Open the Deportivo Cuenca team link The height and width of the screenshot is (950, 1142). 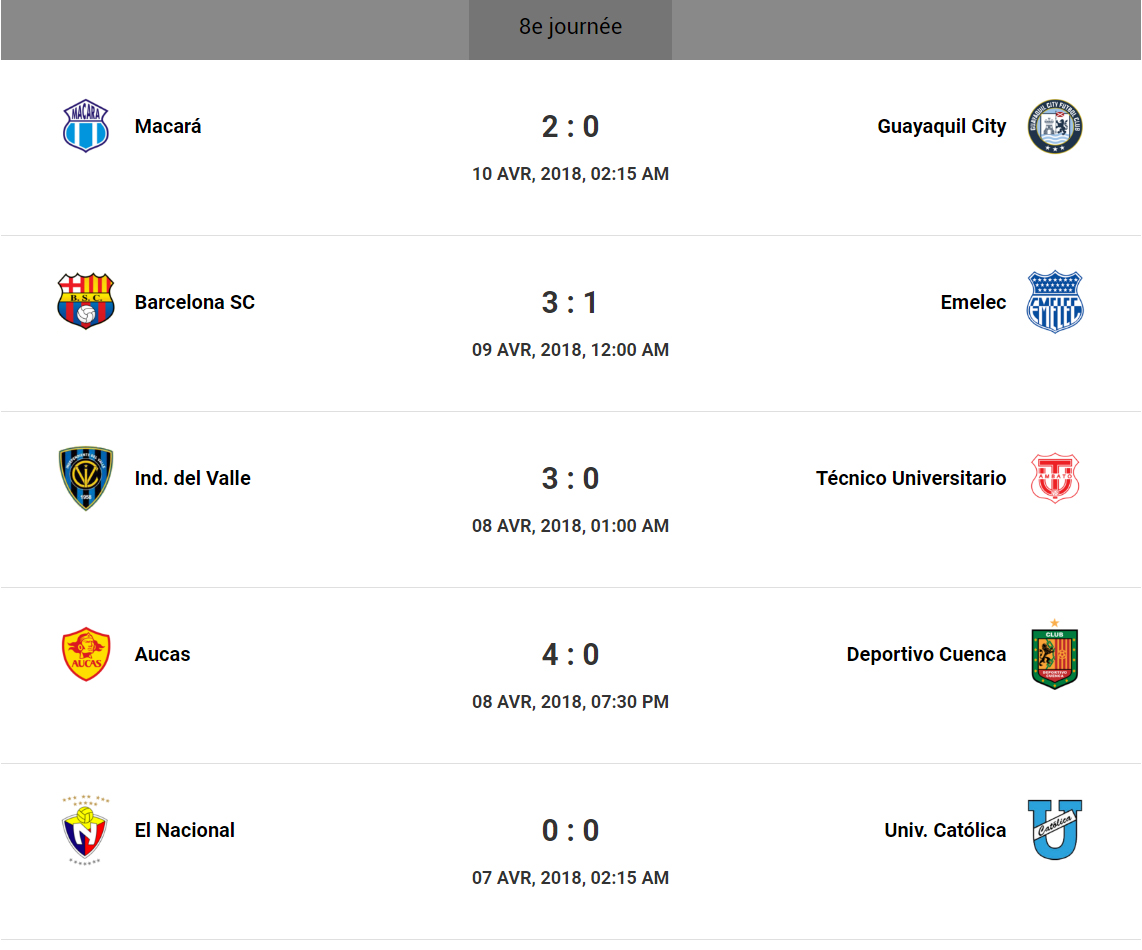coord(926,655)
